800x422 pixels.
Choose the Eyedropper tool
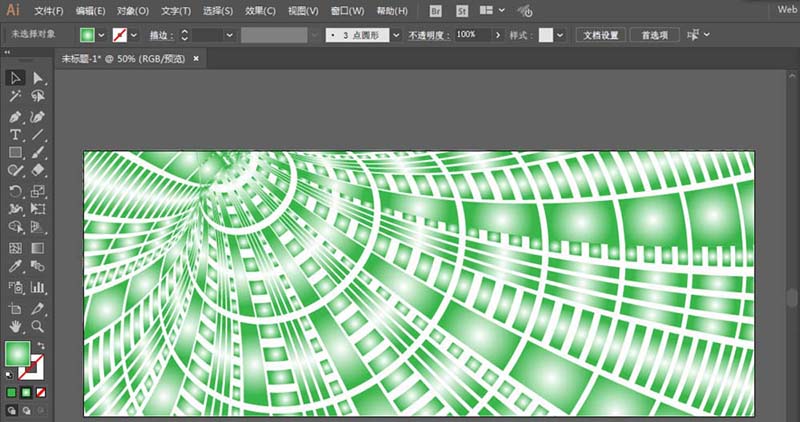(15, 266)
